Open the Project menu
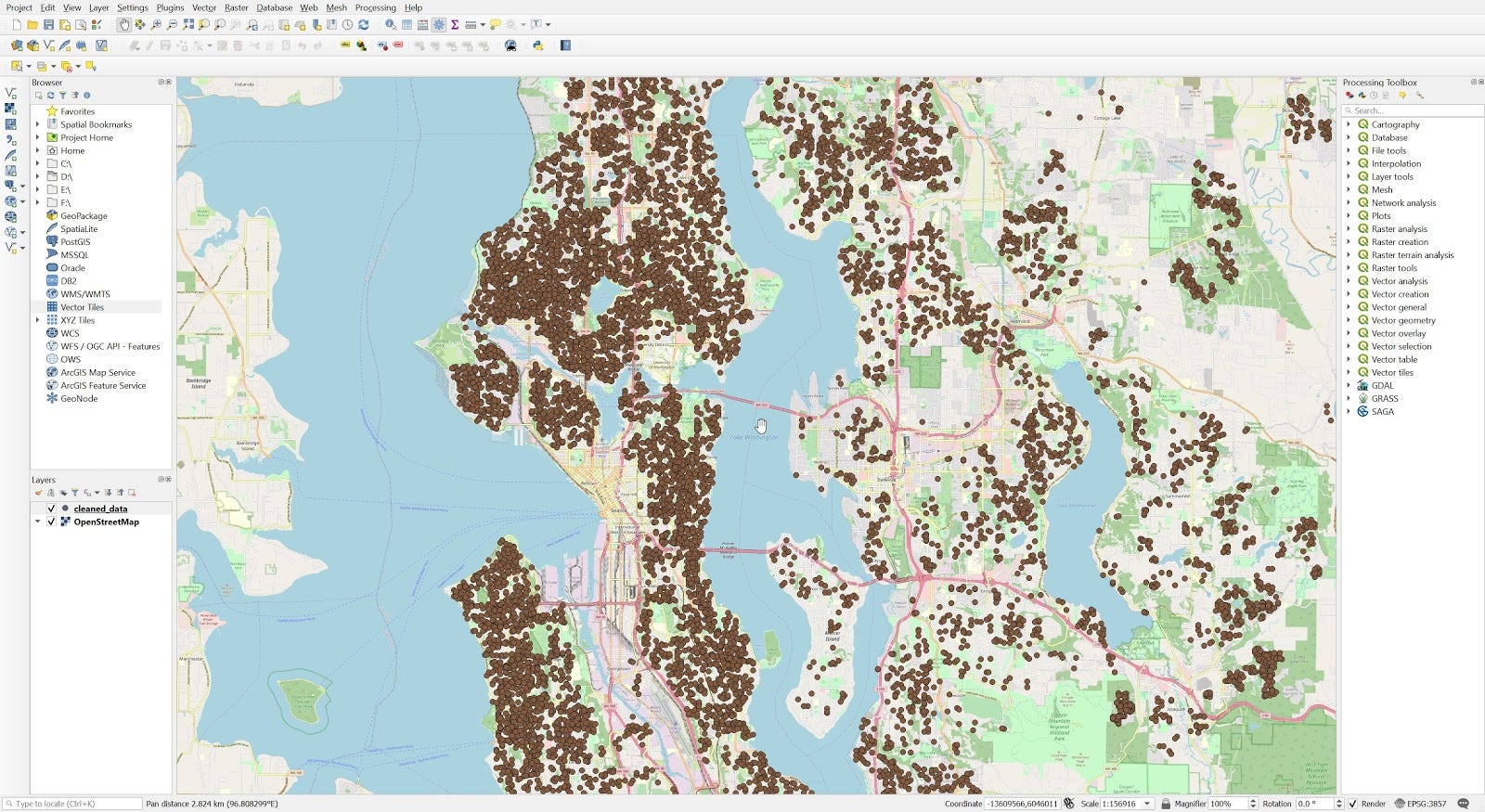This screenshot has height=812, width=1485. 19,7
